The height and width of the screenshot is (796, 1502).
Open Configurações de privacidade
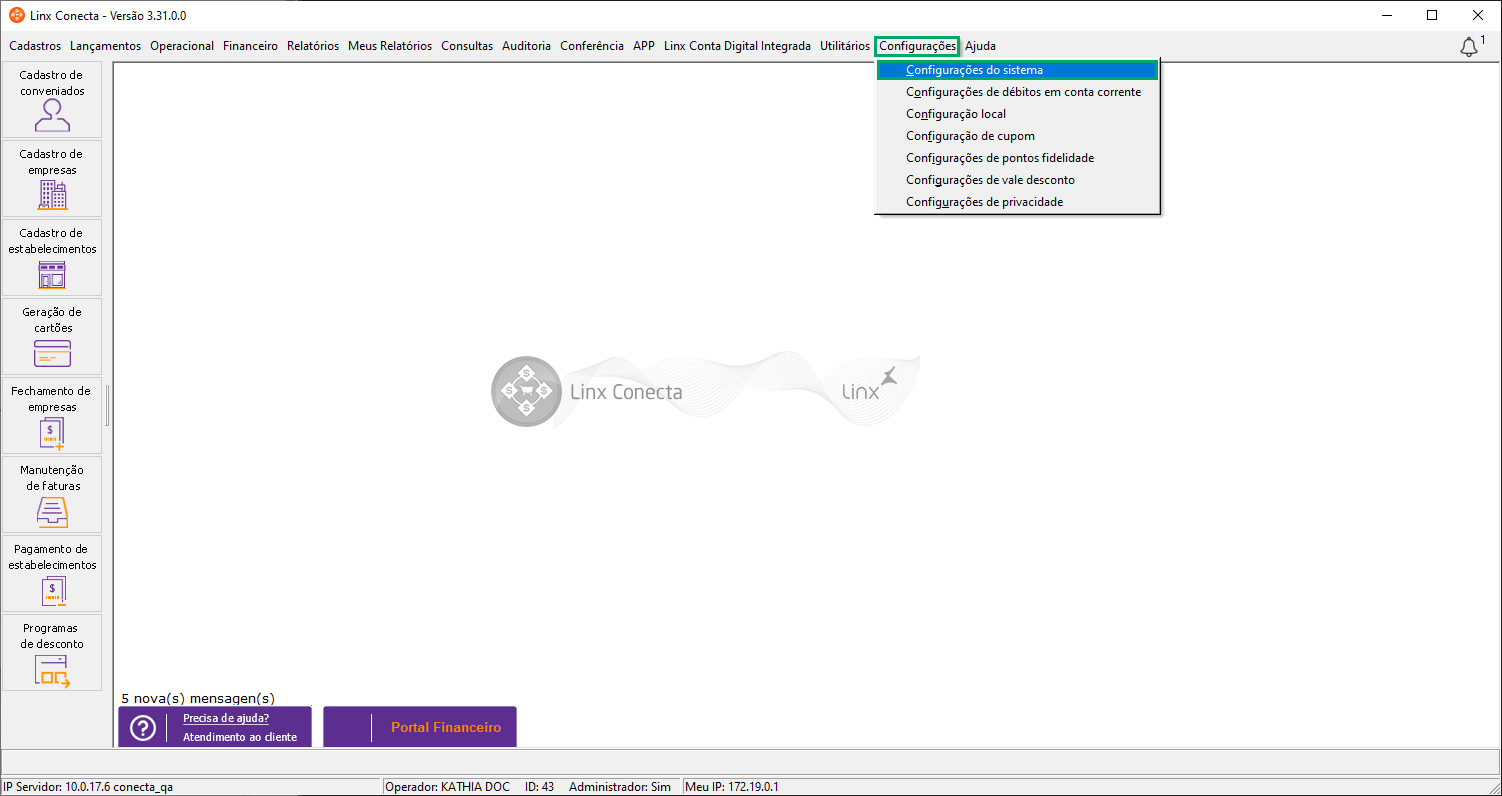coord(1017,202)
